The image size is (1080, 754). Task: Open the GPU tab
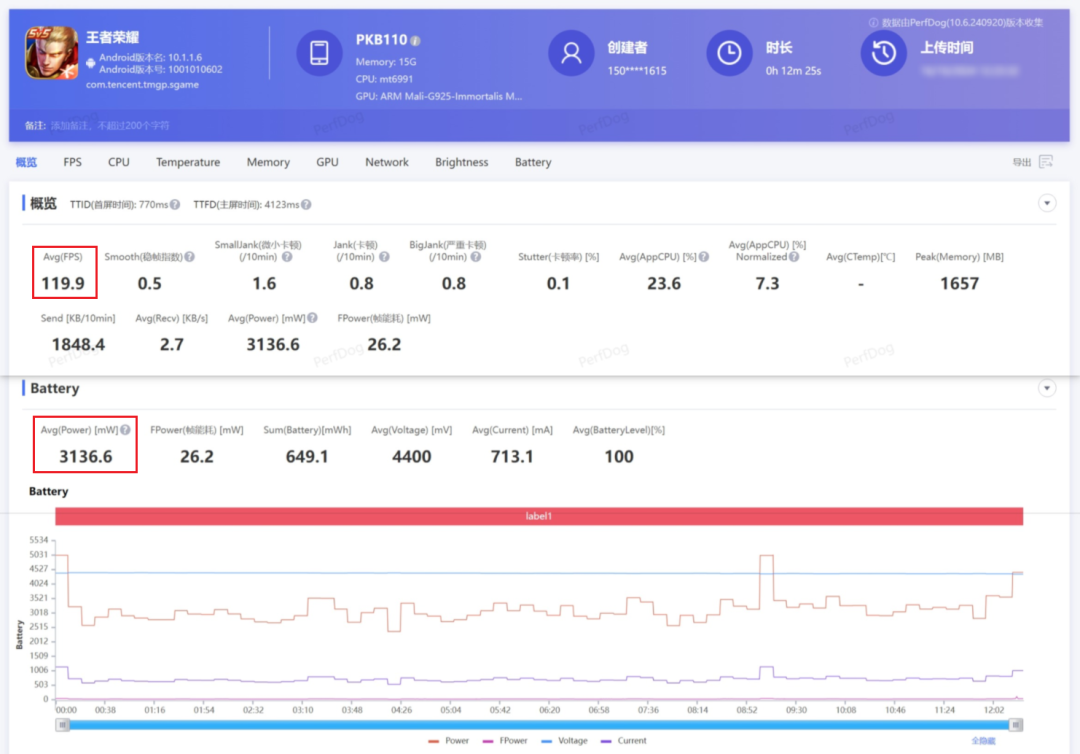coord(327,162)
